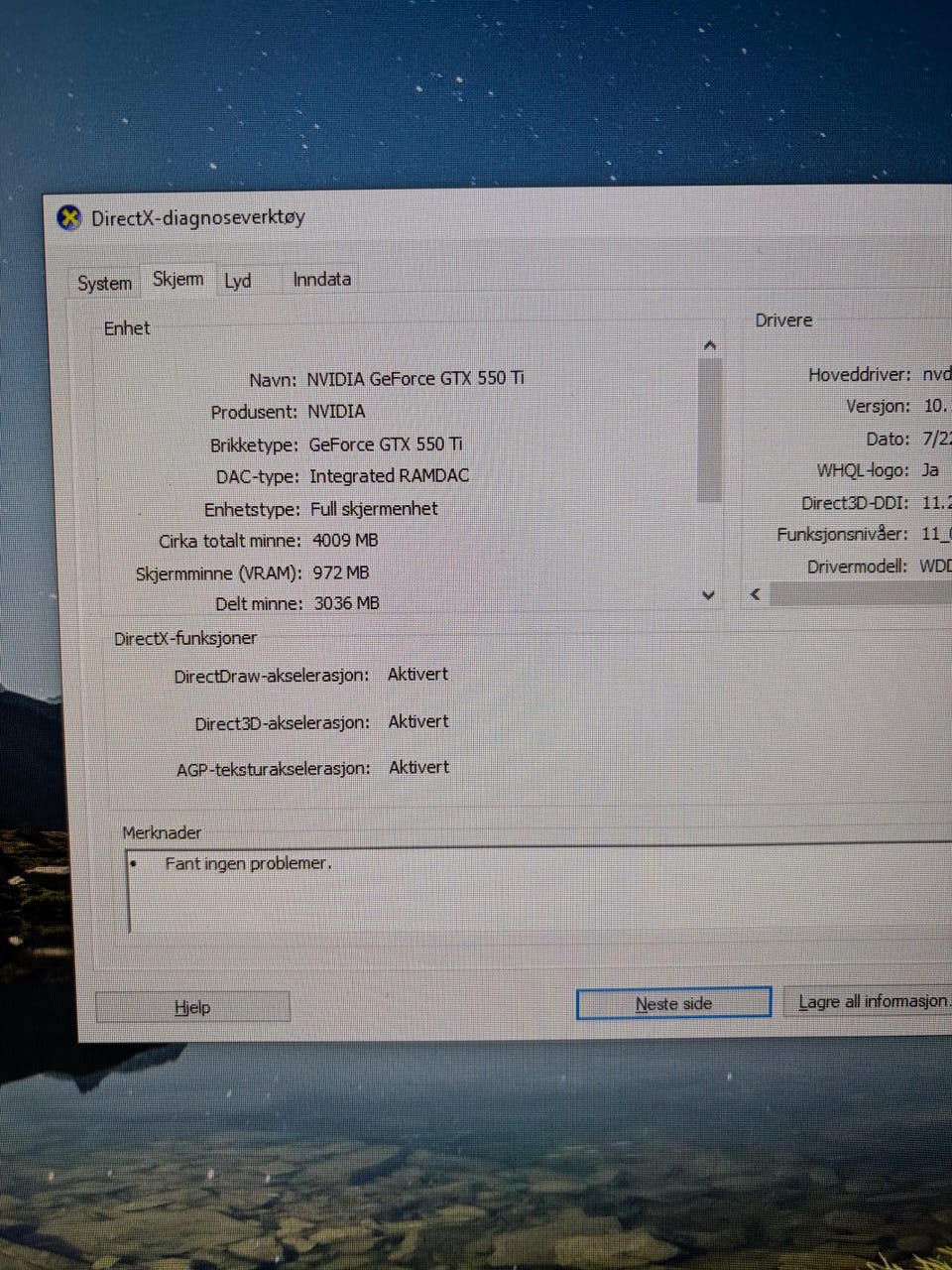The height and width of the screenshot is (1270, 952).
Task: Click Brikketype value GeForce GTX 550 Ti
Action: coord(386,444)
